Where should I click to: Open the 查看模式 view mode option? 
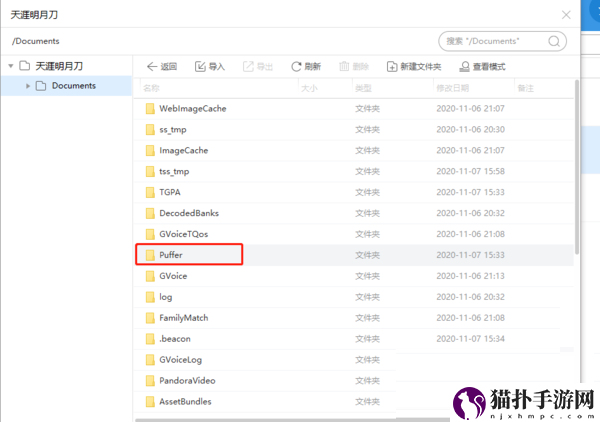click(x=482, y=67)
